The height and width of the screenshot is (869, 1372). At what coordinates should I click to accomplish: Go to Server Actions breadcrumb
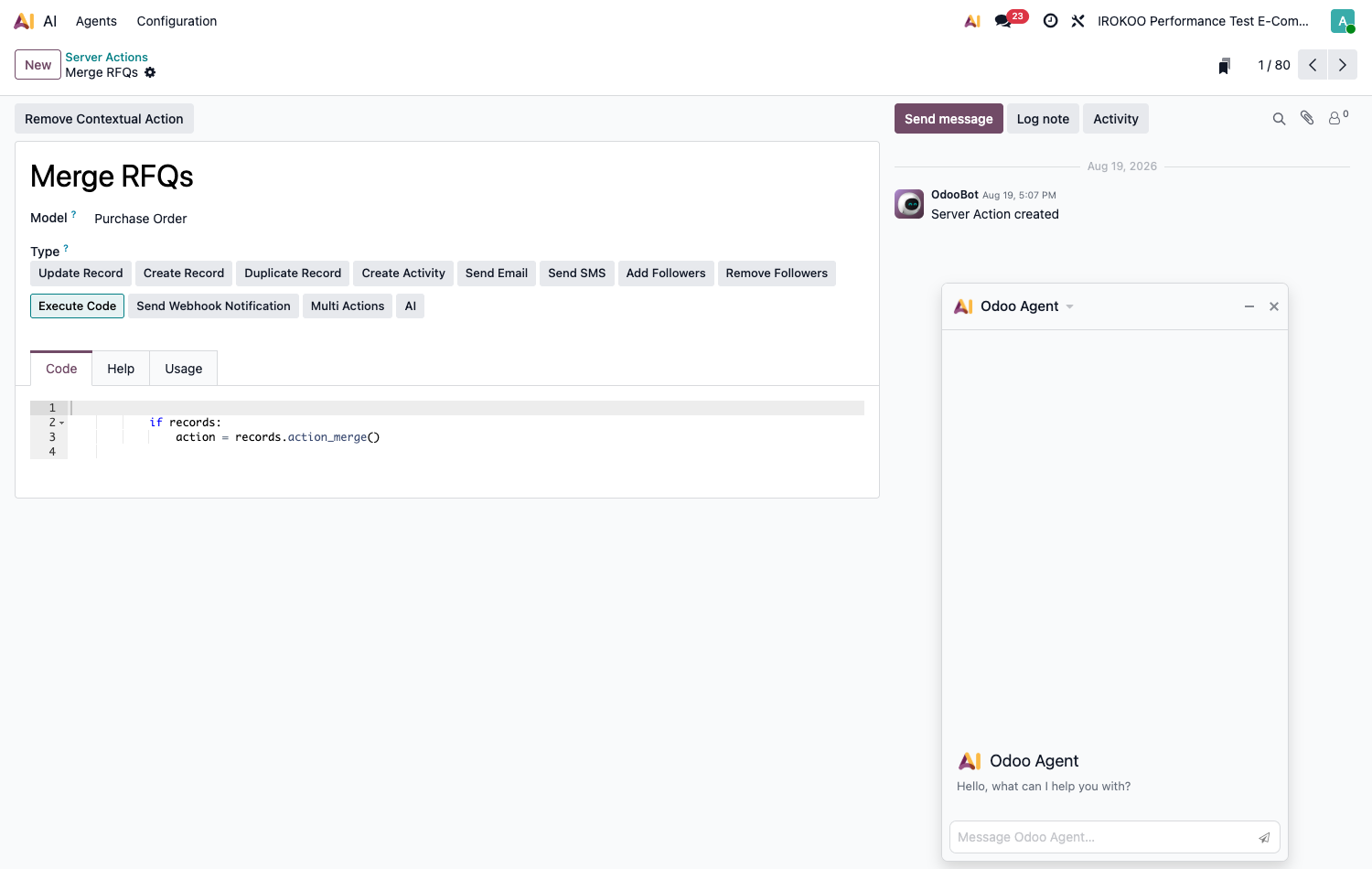click(106, 57)
